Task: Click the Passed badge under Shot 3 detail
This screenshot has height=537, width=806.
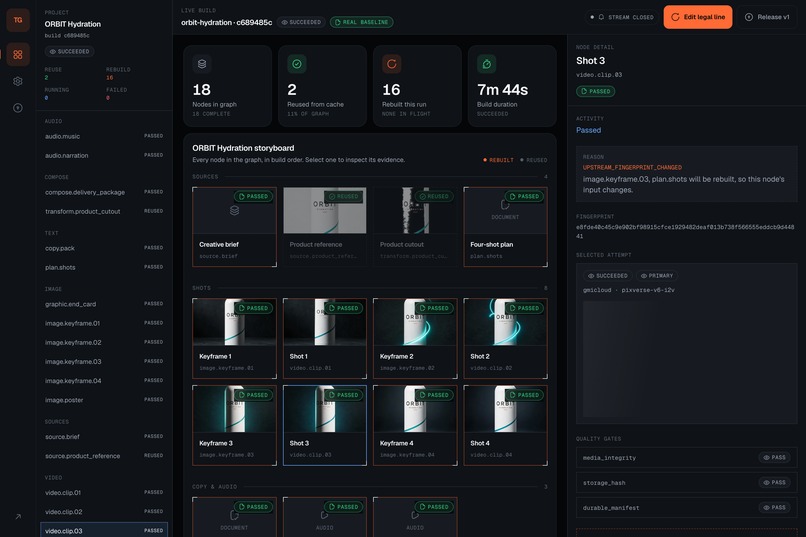Action: click(x=595, y=91)
